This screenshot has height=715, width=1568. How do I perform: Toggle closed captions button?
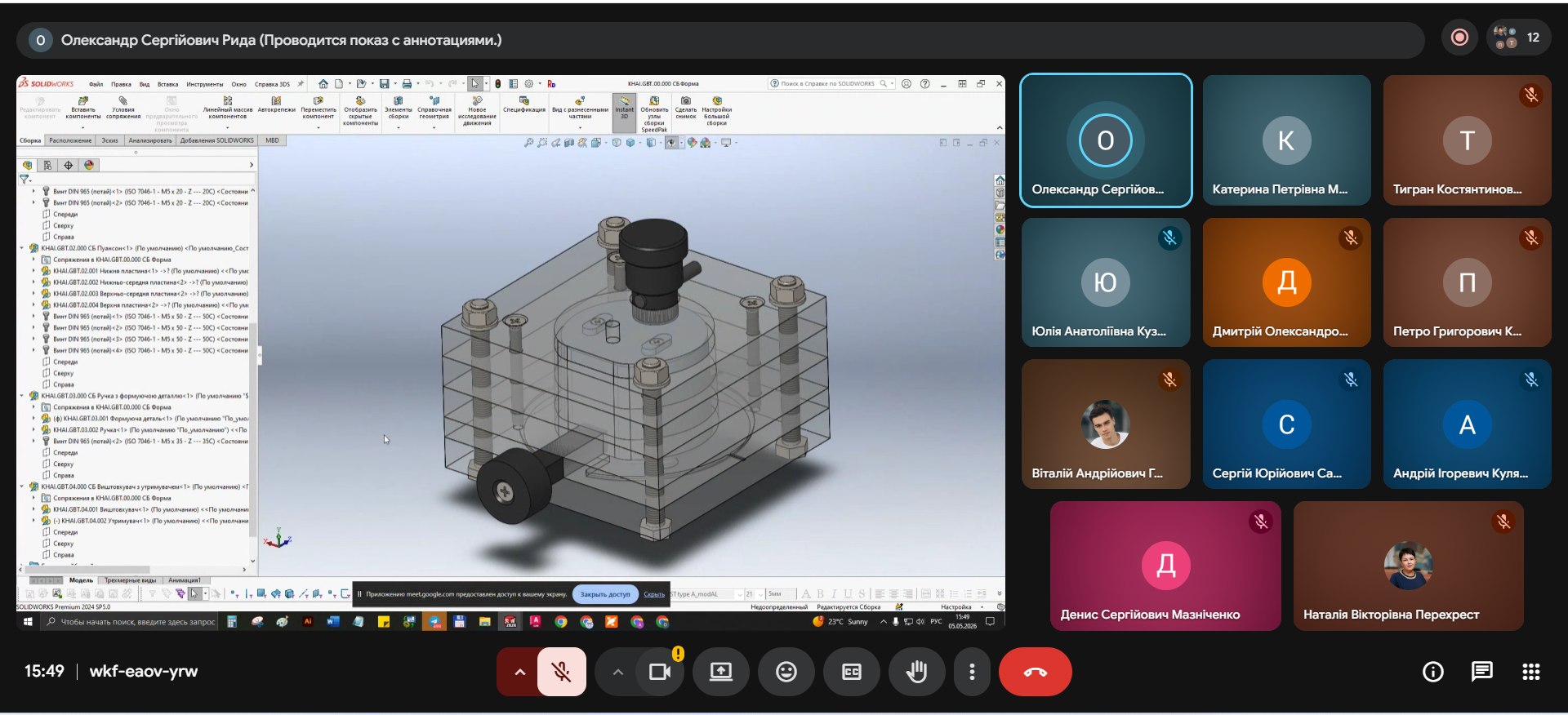[851, 672]
